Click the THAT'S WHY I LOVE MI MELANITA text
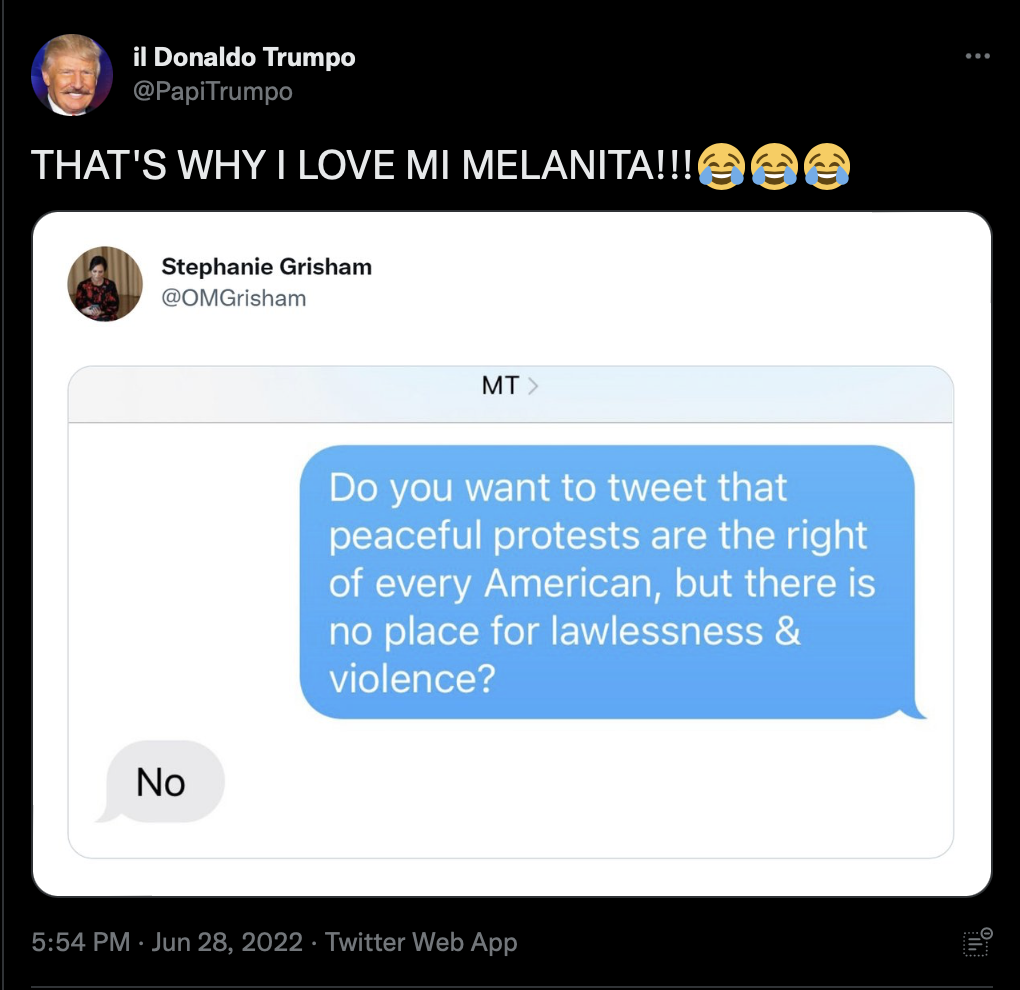1020x990 pixels. point(362,165)
